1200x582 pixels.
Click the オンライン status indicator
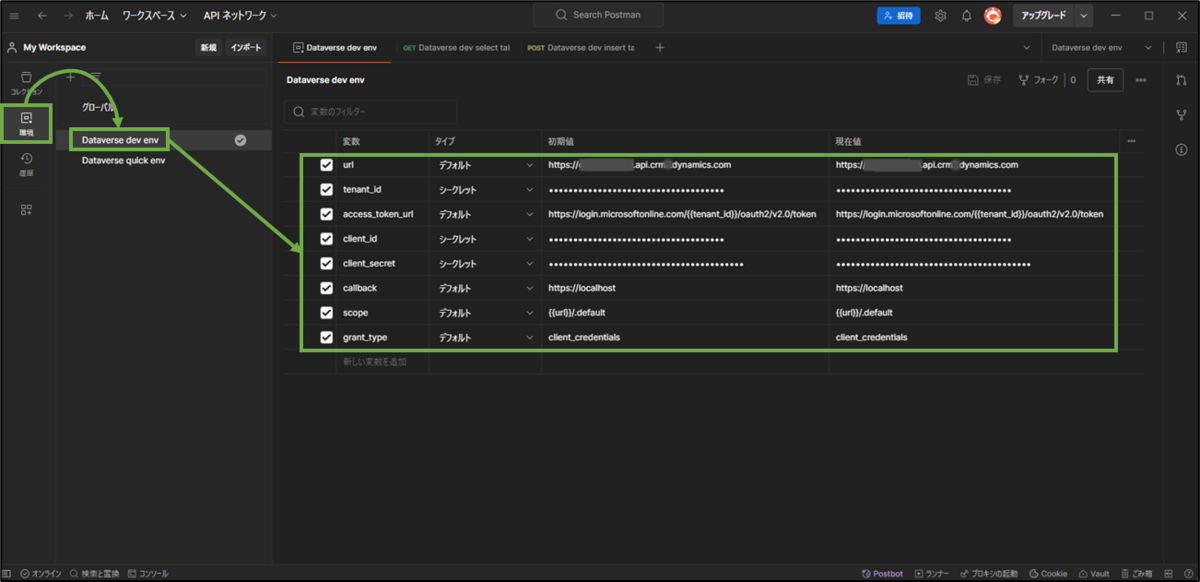41,574
